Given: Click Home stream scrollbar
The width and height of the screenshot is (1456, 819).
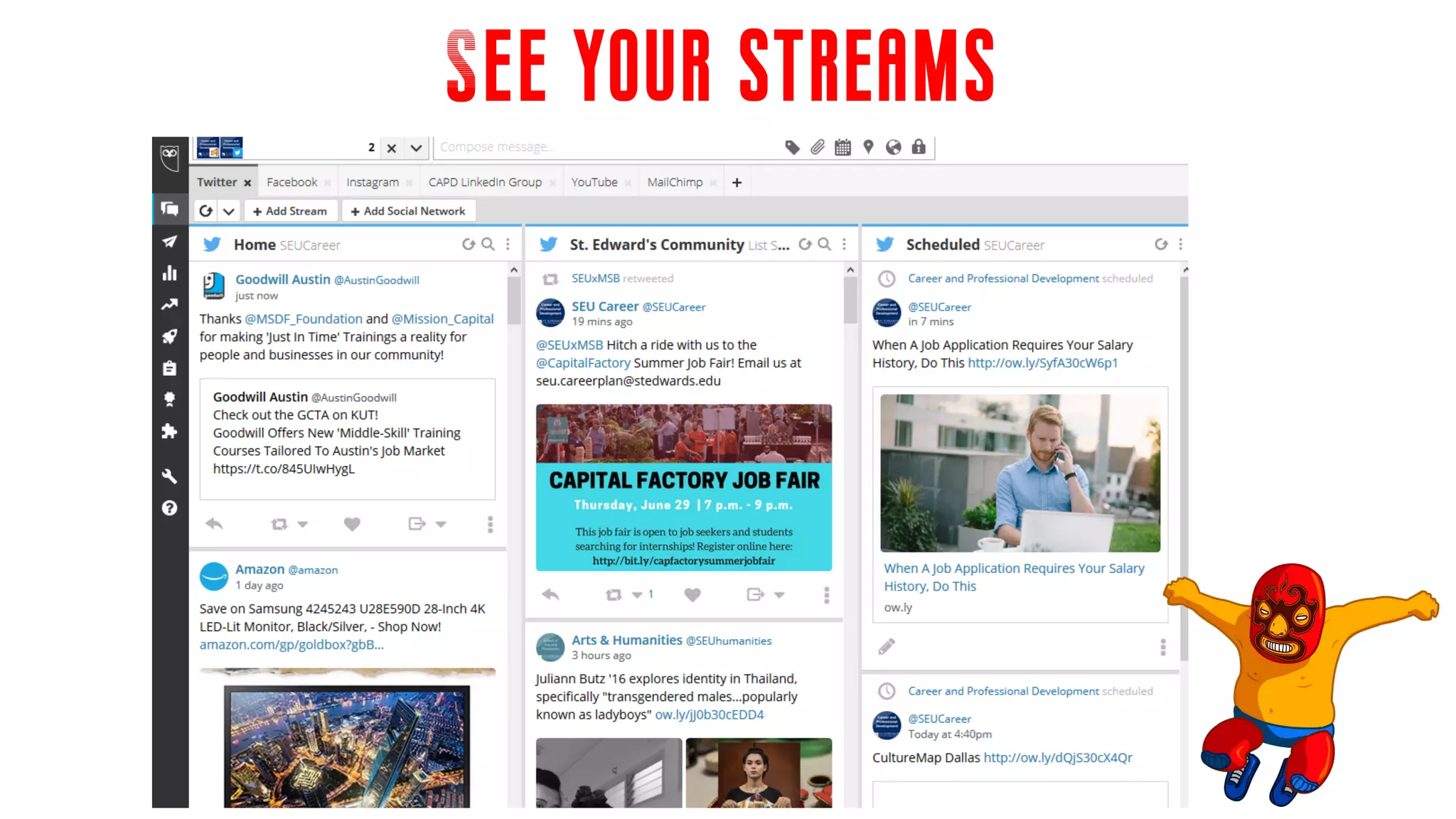Looking at the screenshot, I should [514, 299].
